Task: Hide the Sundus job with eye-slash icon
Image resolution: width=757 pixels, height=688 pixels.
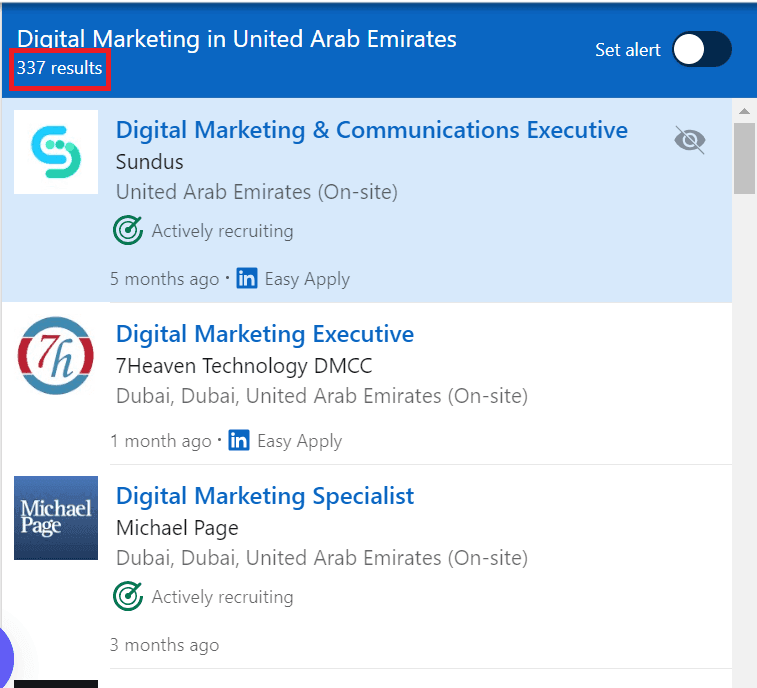Action: click(690, 140)
